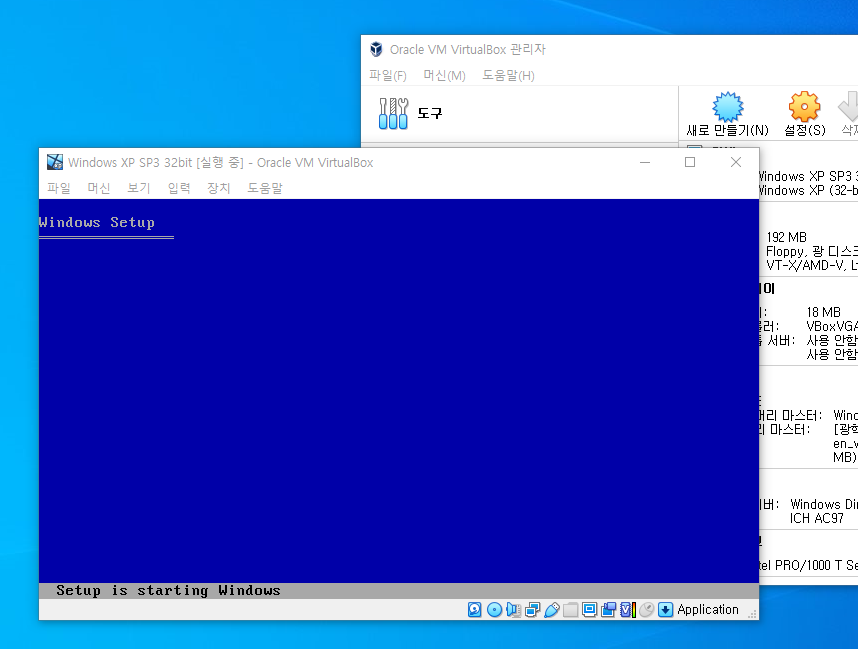Open 파일(F) menu in VirtualBox Manager
858x649 pixels.
pos(387,76)
